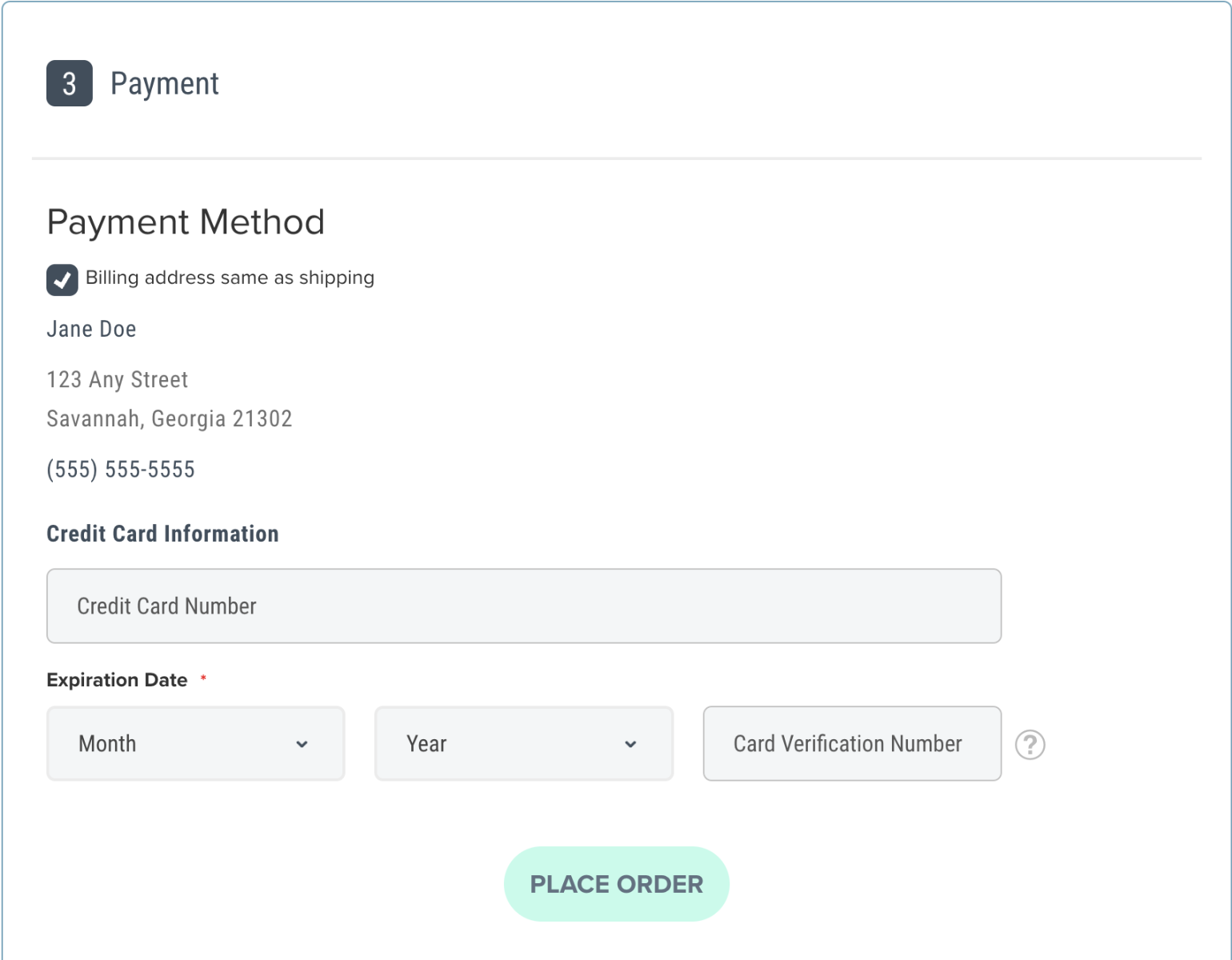Open the Year expiration dropdown
The image size is (1232, 960).
[523, 744]
